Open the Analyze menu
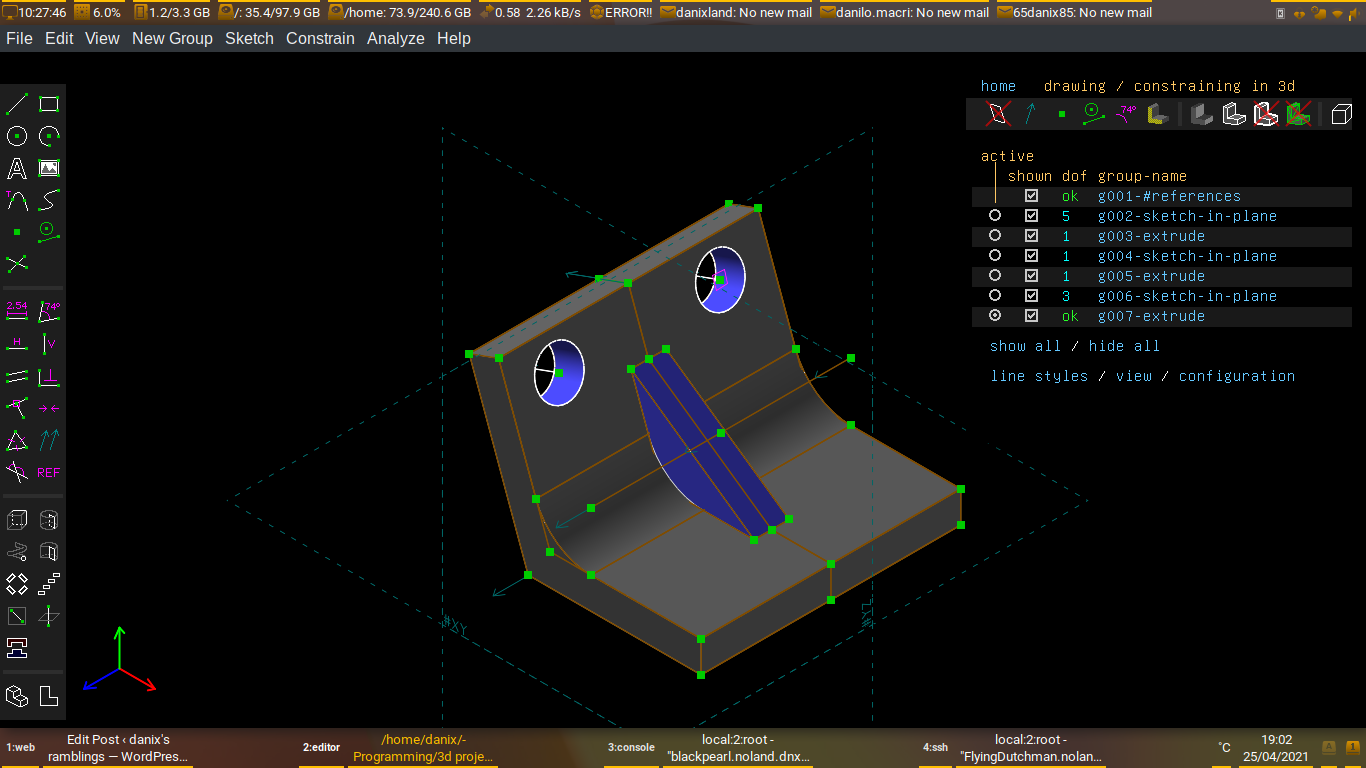The height and width of the screenshot is (768, 1366). point(396,38)
